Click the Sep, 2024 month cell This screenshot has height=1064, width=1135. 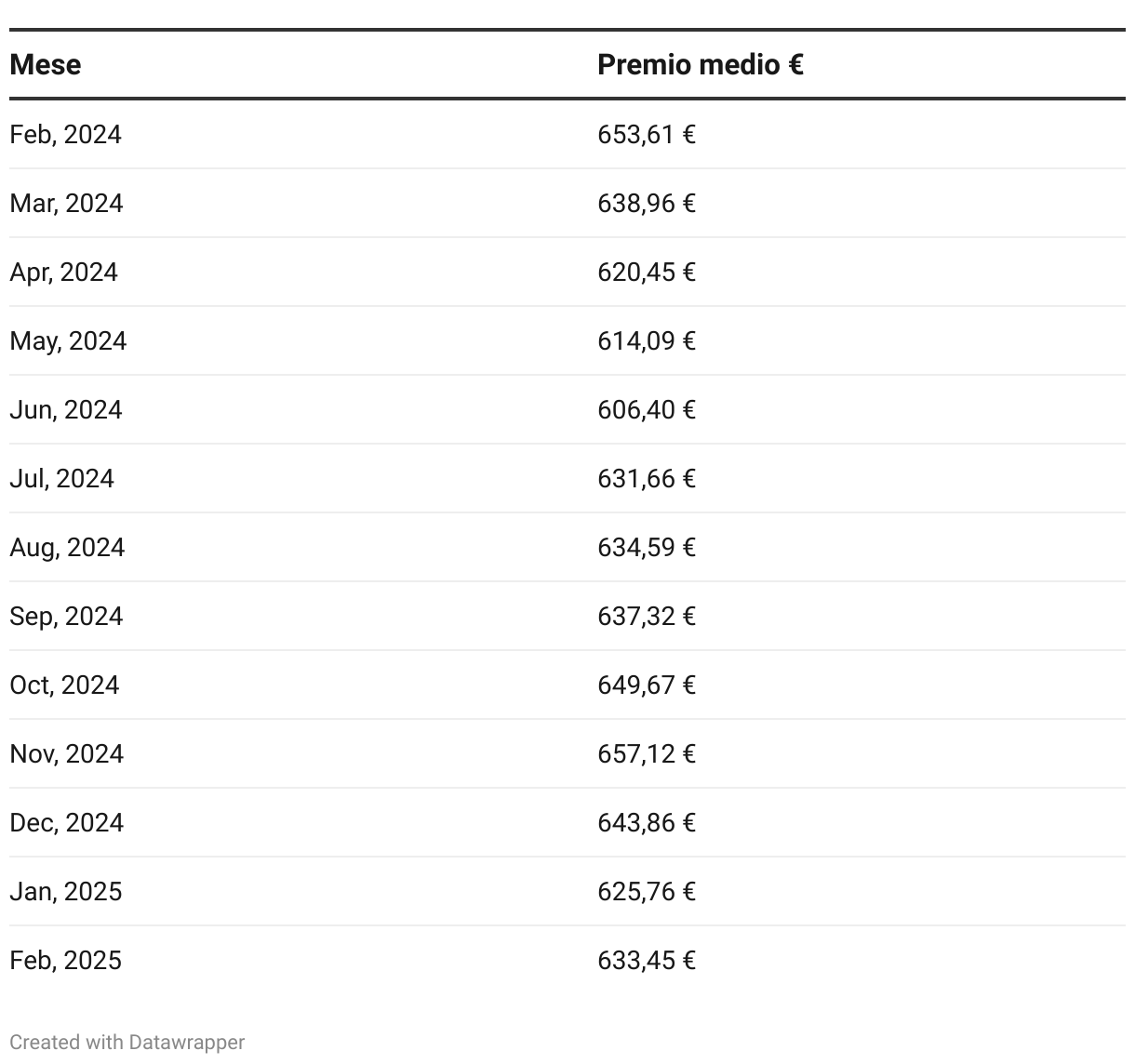(67, 617)
